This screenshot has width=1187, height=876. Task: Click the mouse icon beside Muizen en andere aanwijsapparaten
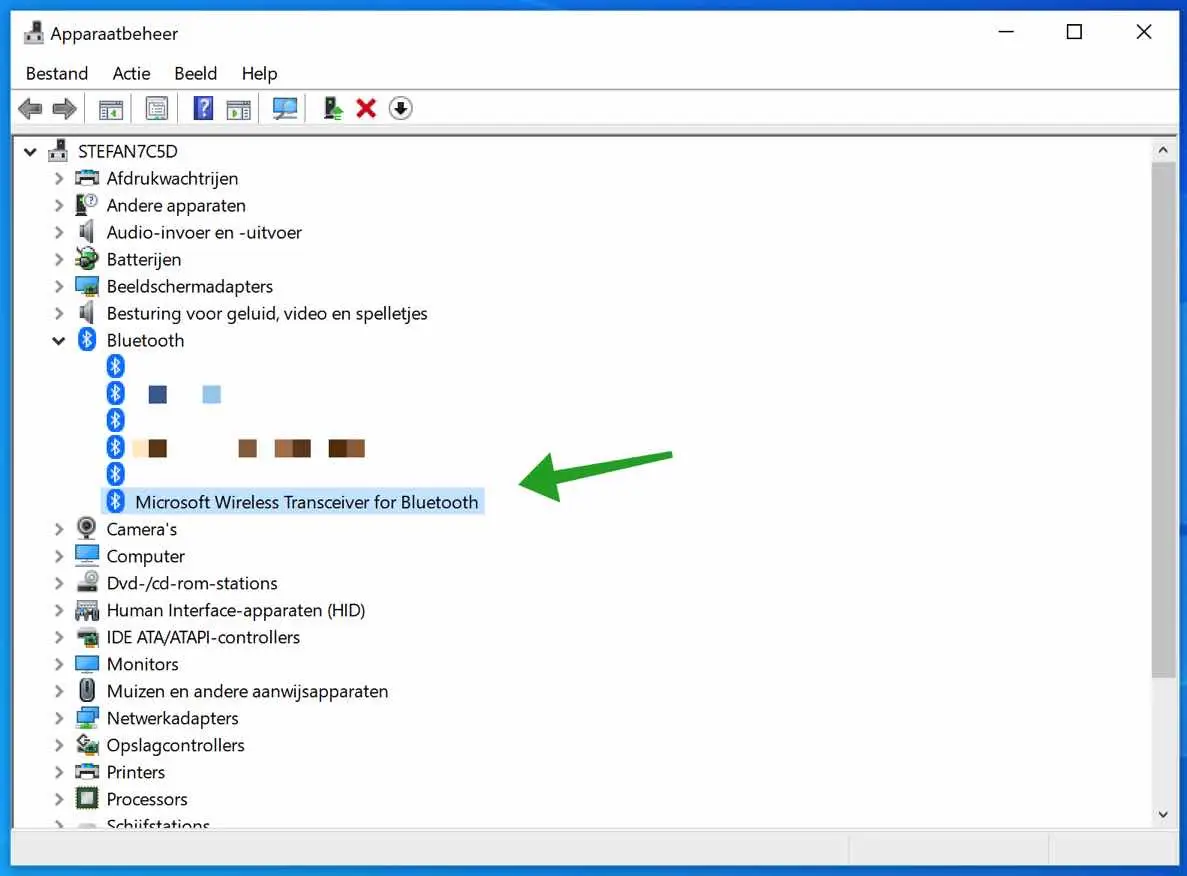(x=87, y=691)
